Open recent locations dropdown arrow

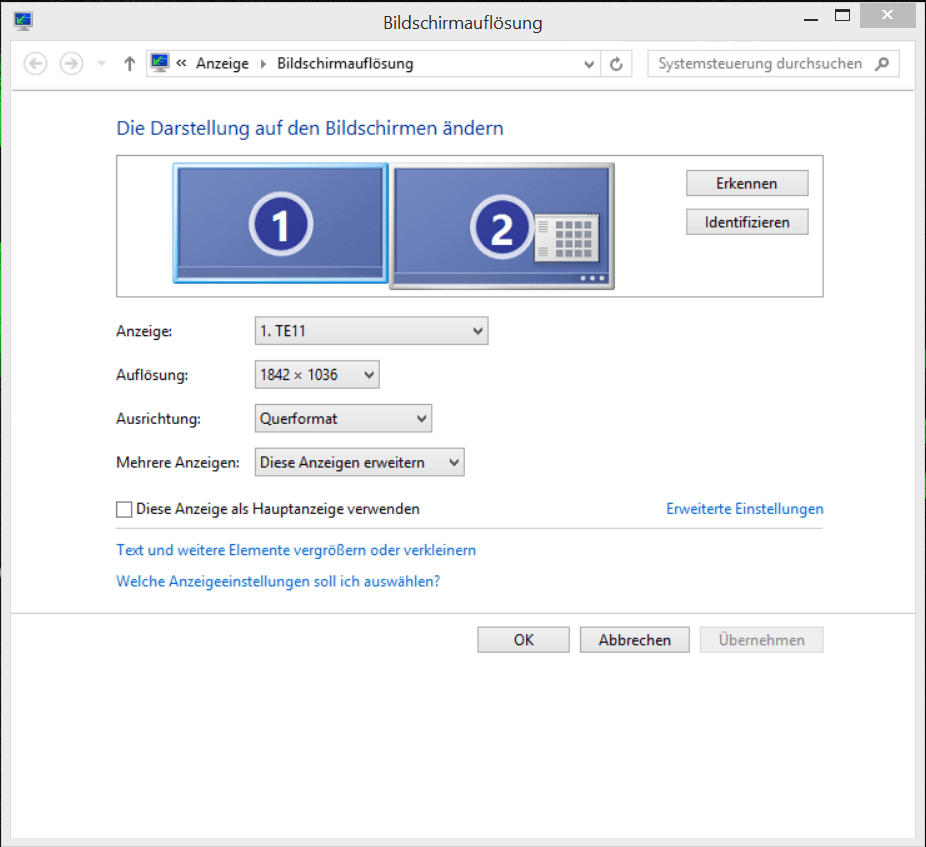[x=102, y=63]
